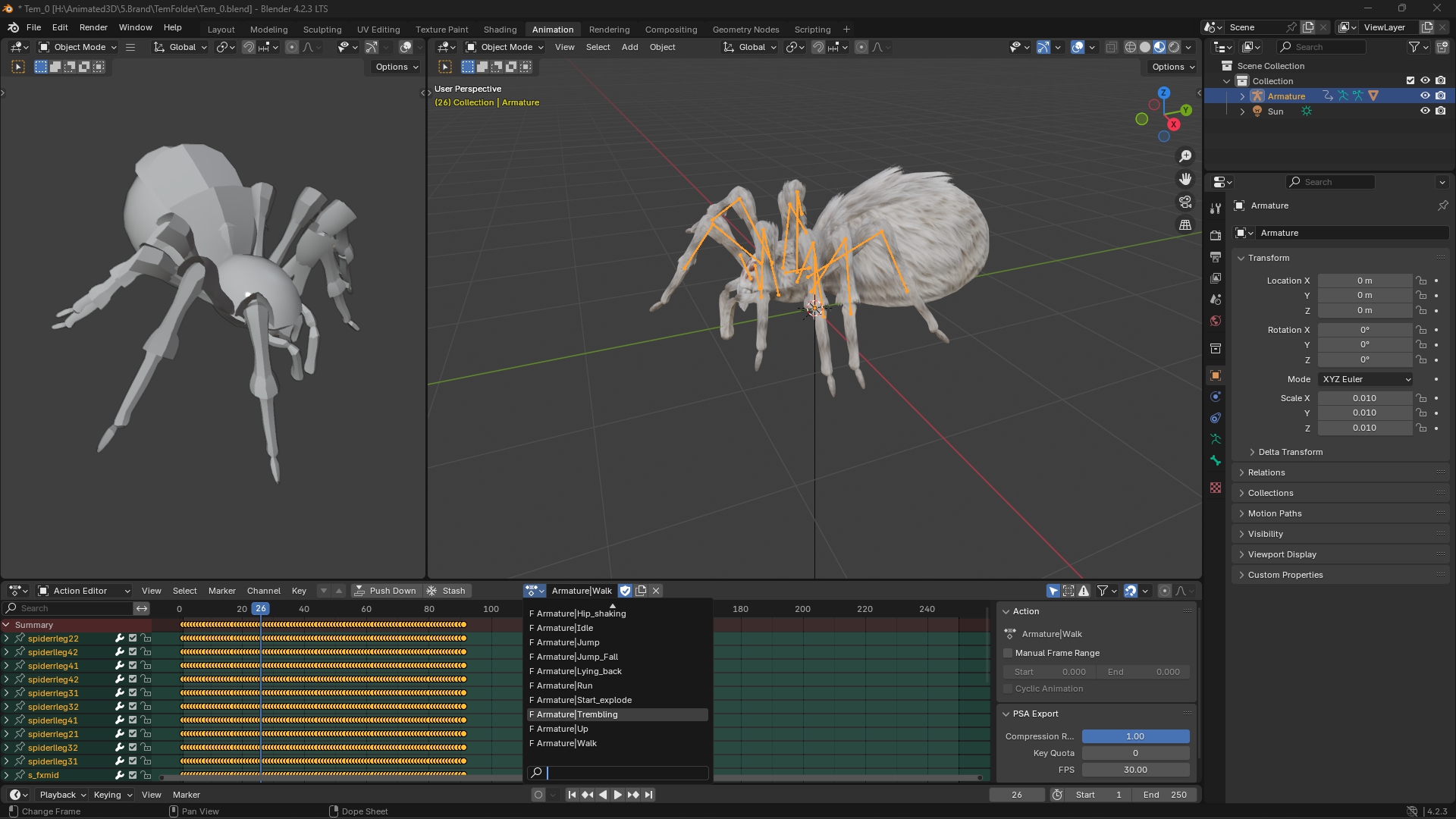Open the XYZ Euler rotation mode dropdown
Viewport: 1456px width, 819px height.
[x=1365, y=379]
